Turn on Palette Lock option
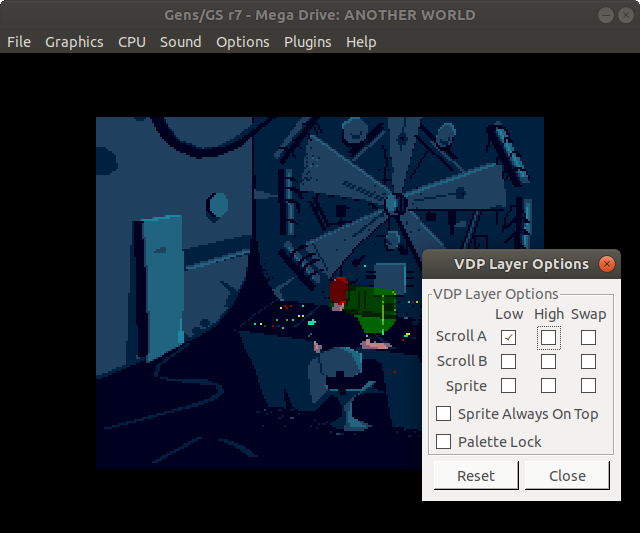Screen dimensions: 640x533 [444, 442]
